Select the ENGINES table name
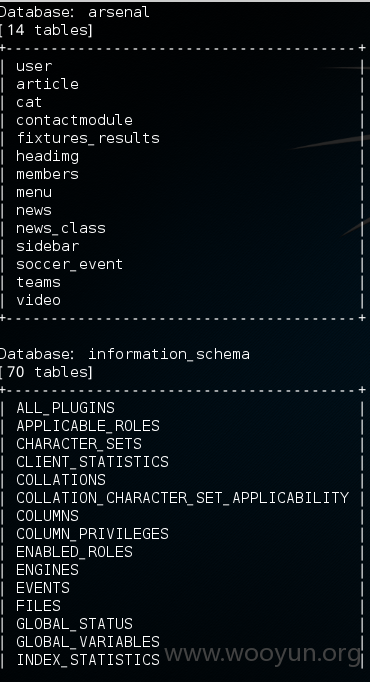Viewport: 370px width, 682px height. point(47,570)
